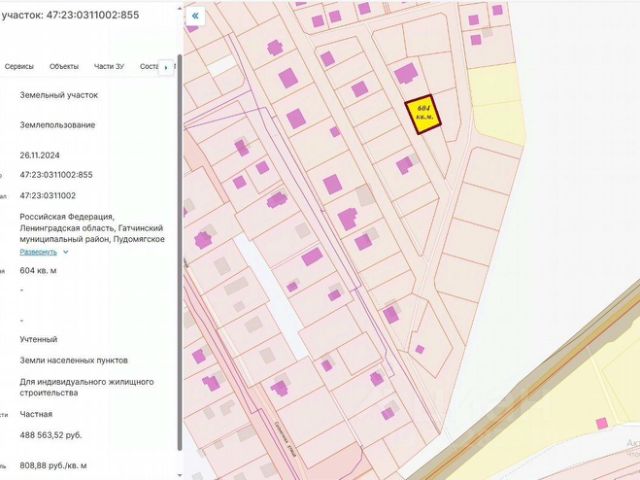
Task: Select cadastral quarter 47:23:0311002 value
Action: coord(48,196)
